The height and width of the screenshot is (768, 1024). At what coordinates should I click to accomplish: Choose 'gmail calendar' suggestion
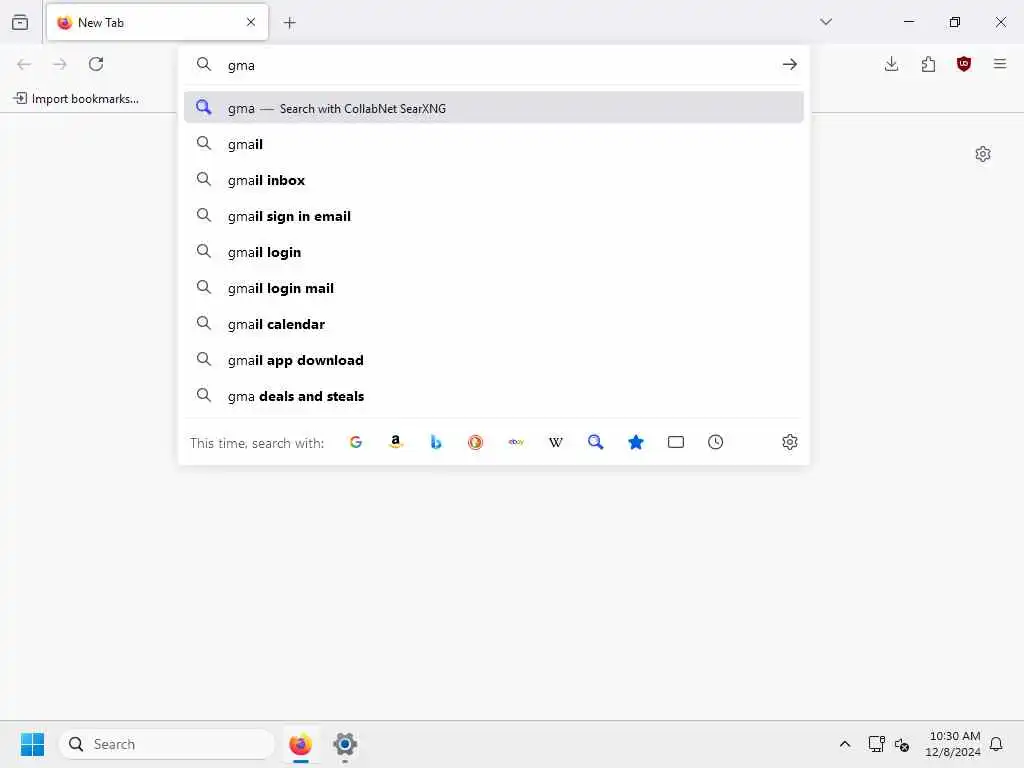(494, 324)
